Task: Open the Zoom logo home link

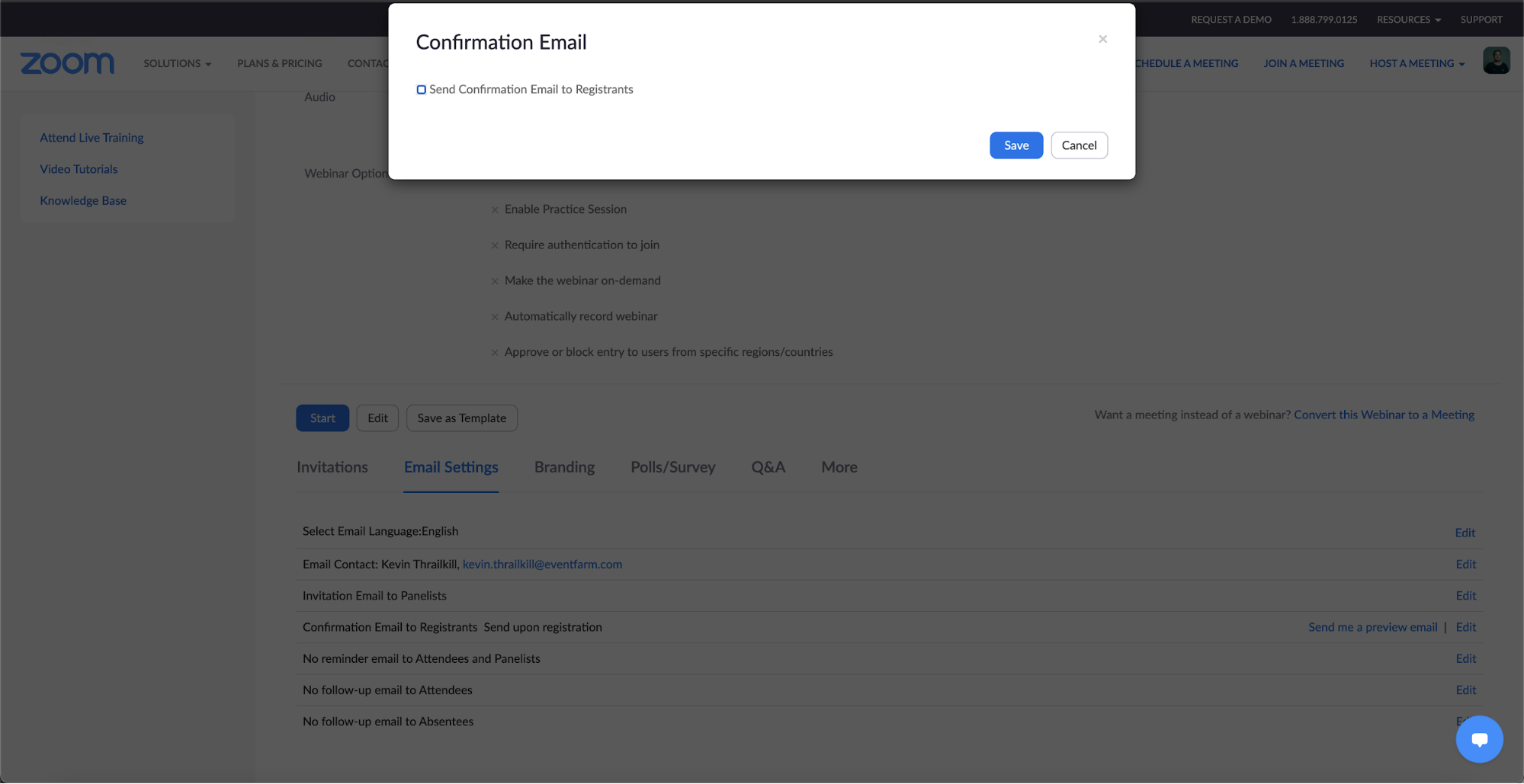Action: (67, 63)
